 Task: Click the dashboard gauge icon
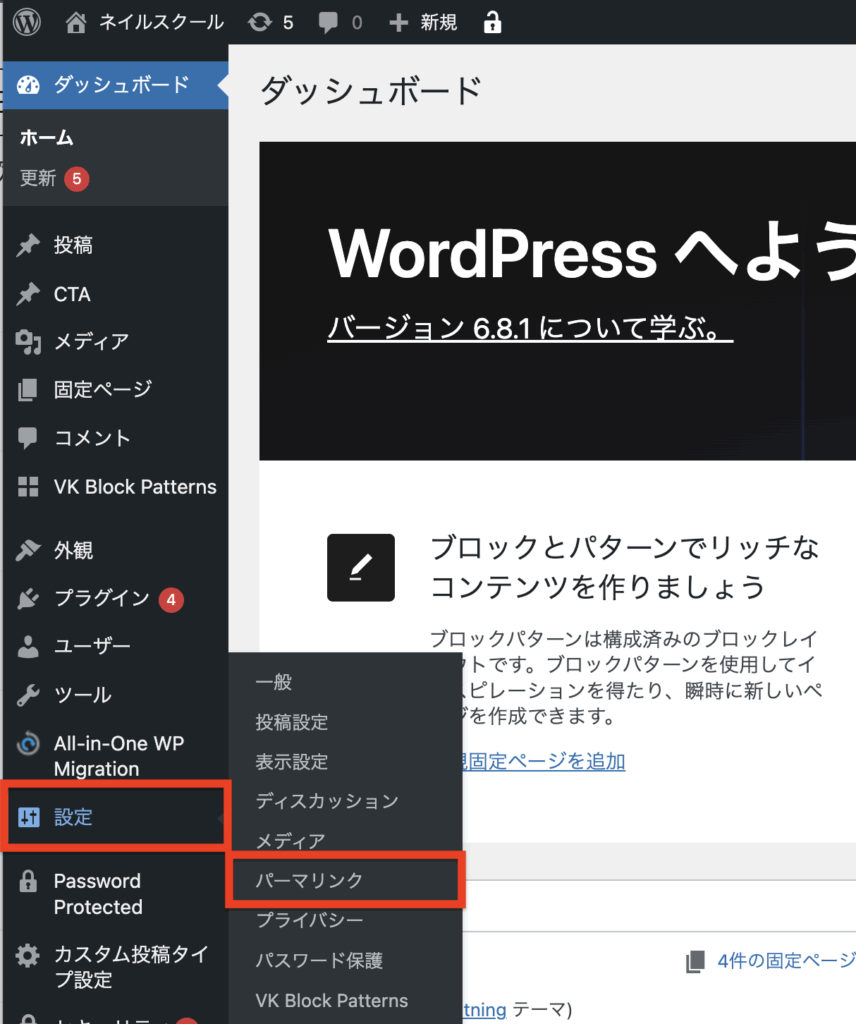(28, 85)
